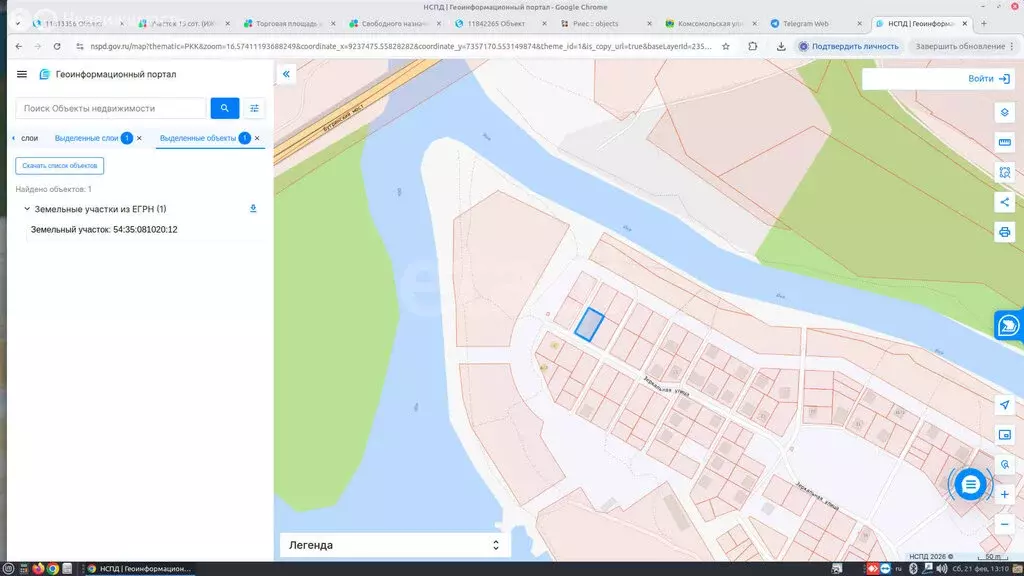
Task: Open the hamburger menu of the portal
Action: (x=21, y=73)
